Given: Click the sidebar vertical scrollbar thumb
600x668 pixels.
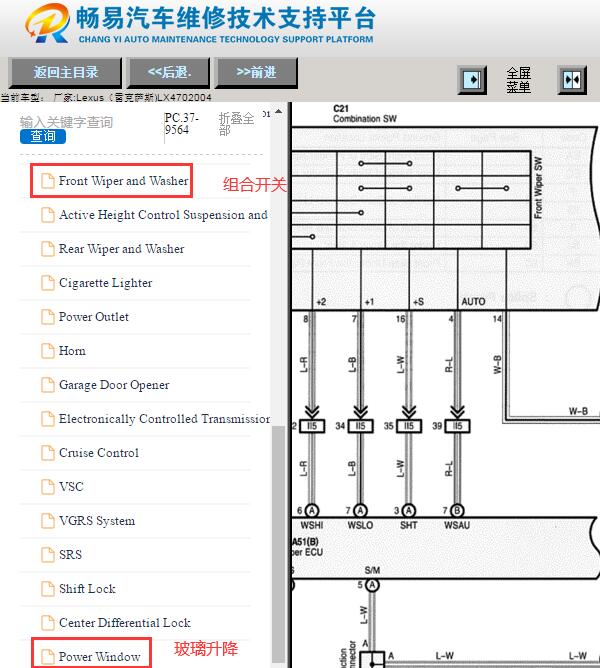Looking at the screenshot, I should click(278, 543).
